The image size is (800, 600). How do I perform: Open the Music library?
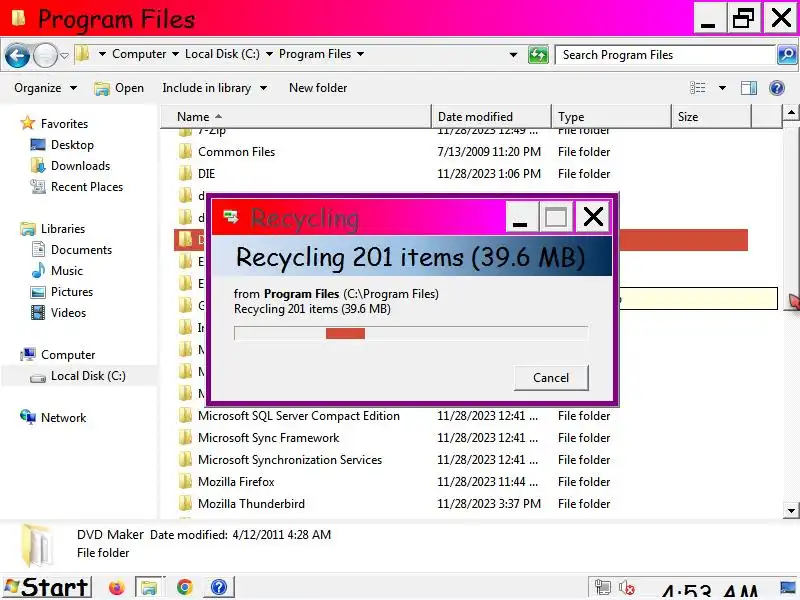pyautogui.click(x=66, y=270)
